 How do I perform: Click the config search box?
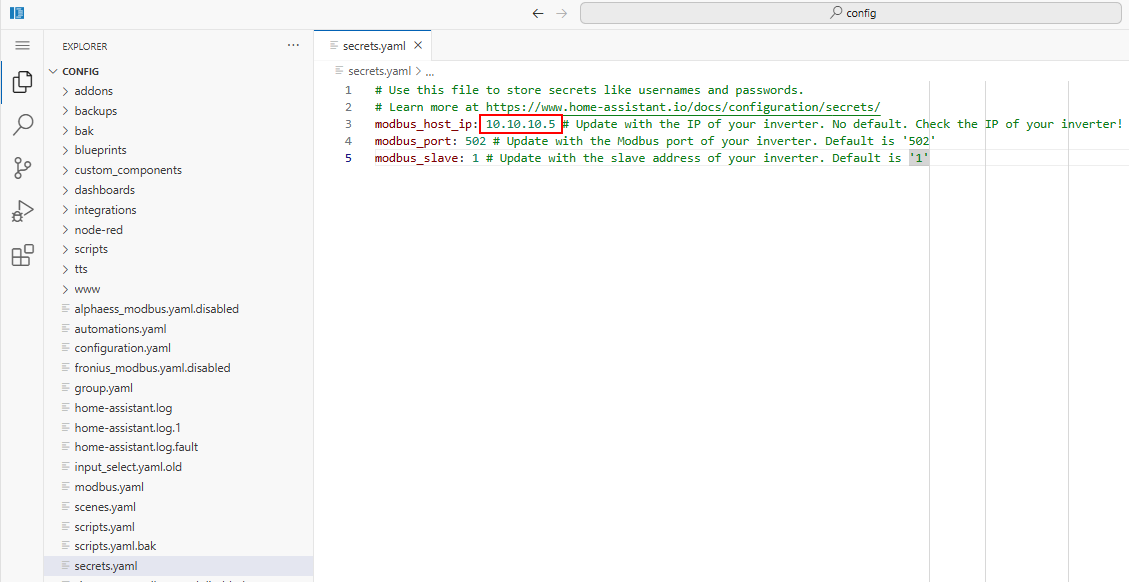850,13
